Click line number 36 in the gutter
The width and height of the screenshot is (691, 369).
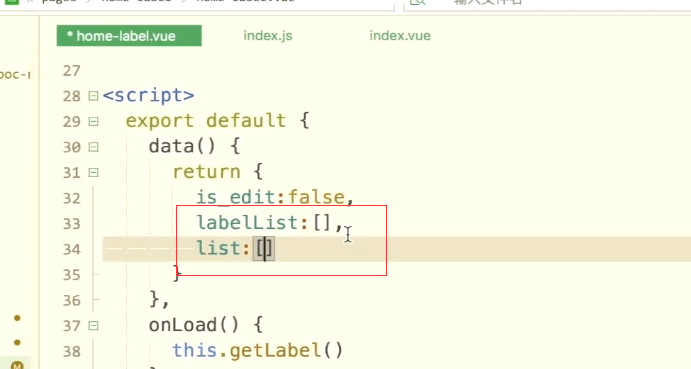pos(71,301)
